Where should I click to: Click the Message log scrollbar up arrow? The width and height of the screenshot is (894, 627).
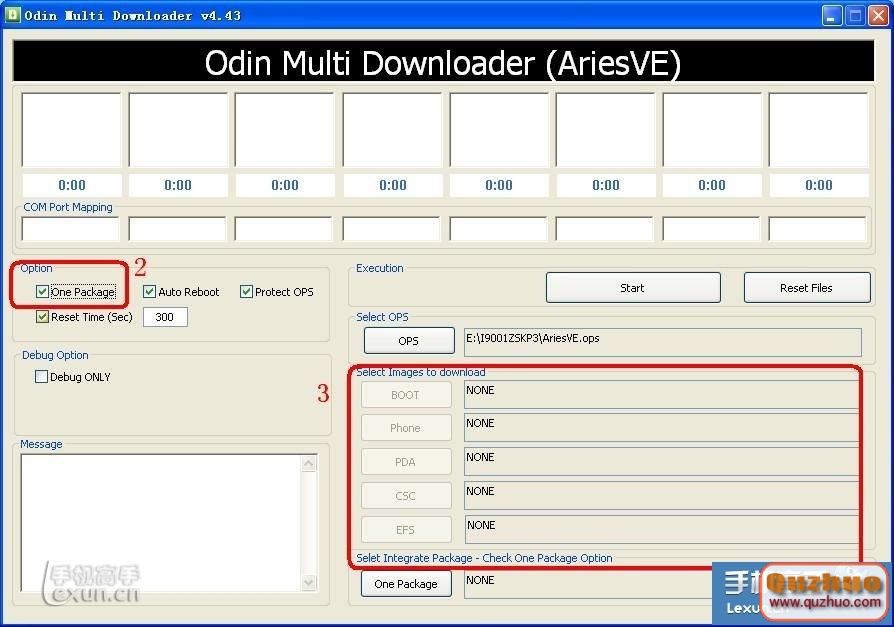tap(309, 463)
